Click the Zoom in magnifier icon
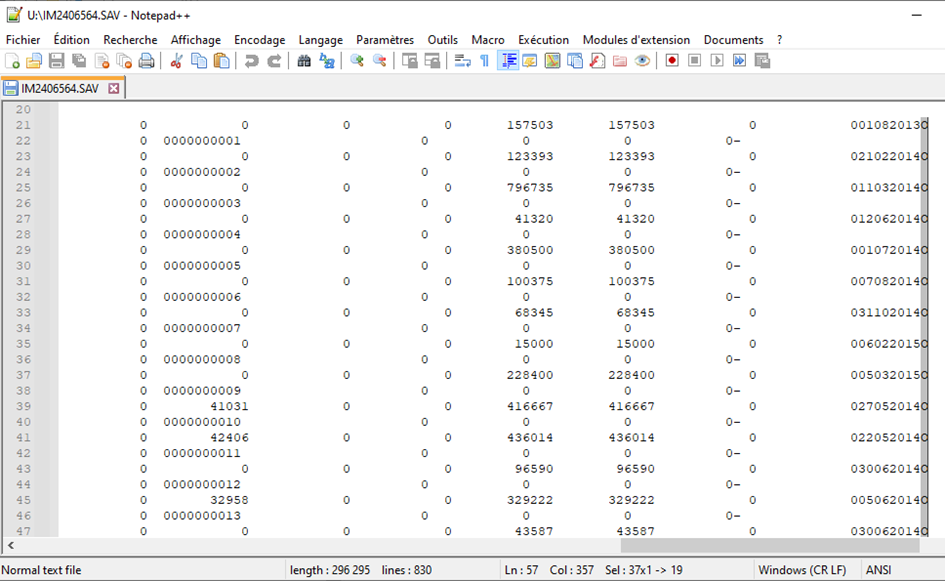945x581 pixels. pyautogui.click(x=357, y=61)
